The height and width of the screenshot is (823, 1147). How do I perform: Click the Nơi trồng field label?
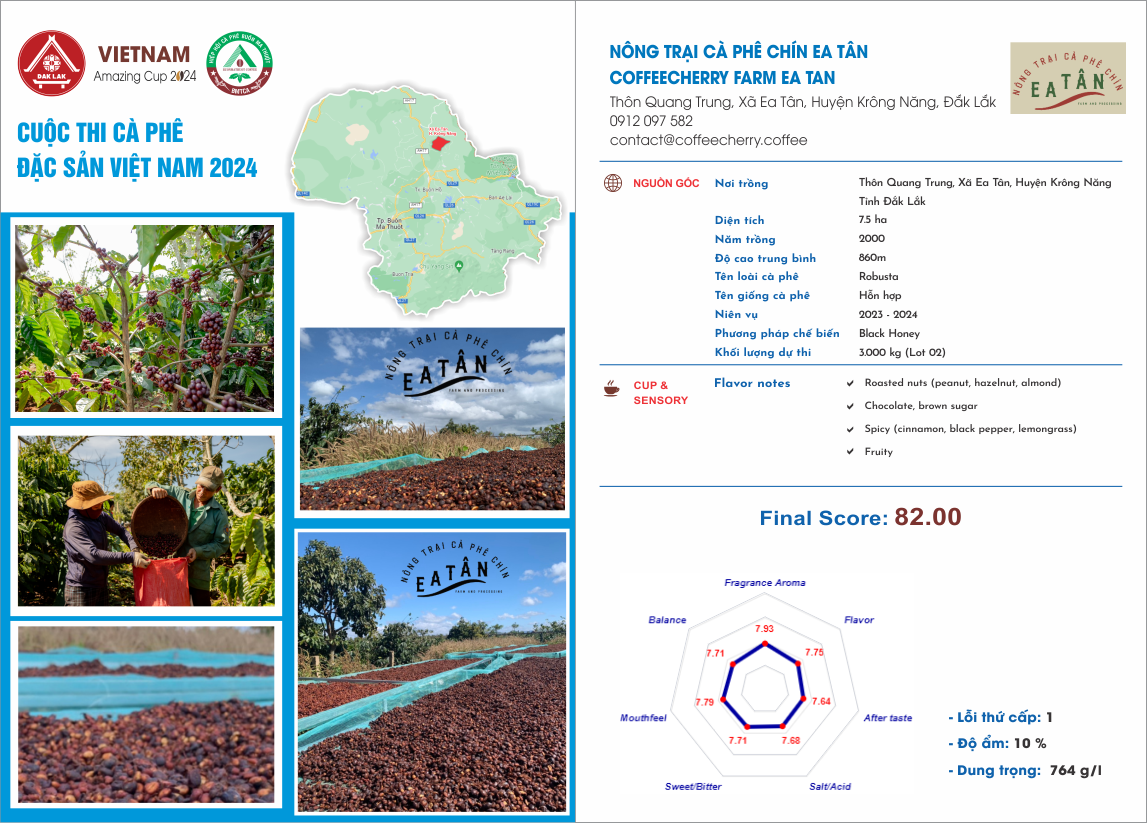pyautogui.click(x=741, y=184)
